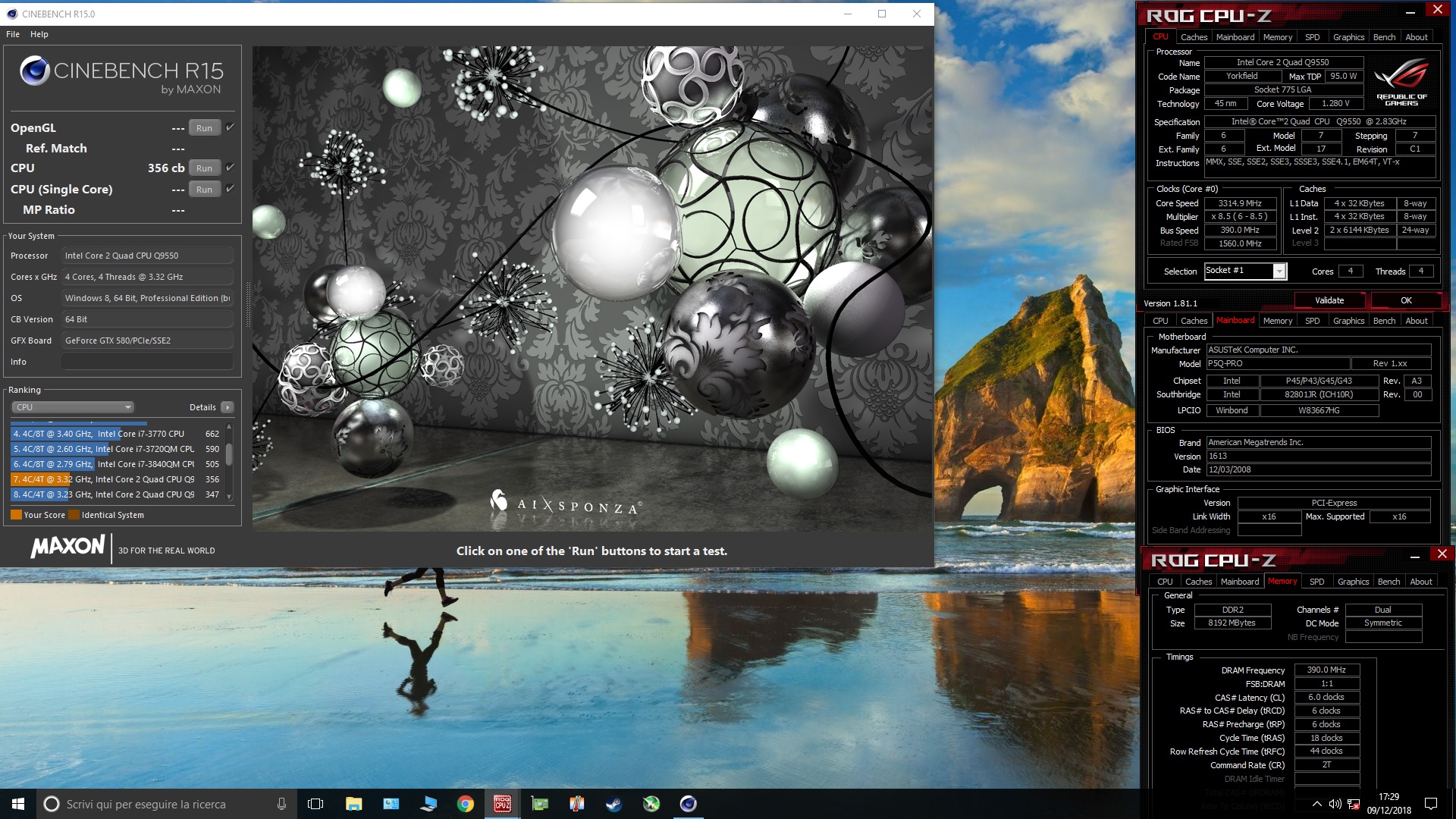Switch to ROG CPU-Z taskbar icon
Viewport: 1456px width, 819px height.
click(x=502, y=804)
